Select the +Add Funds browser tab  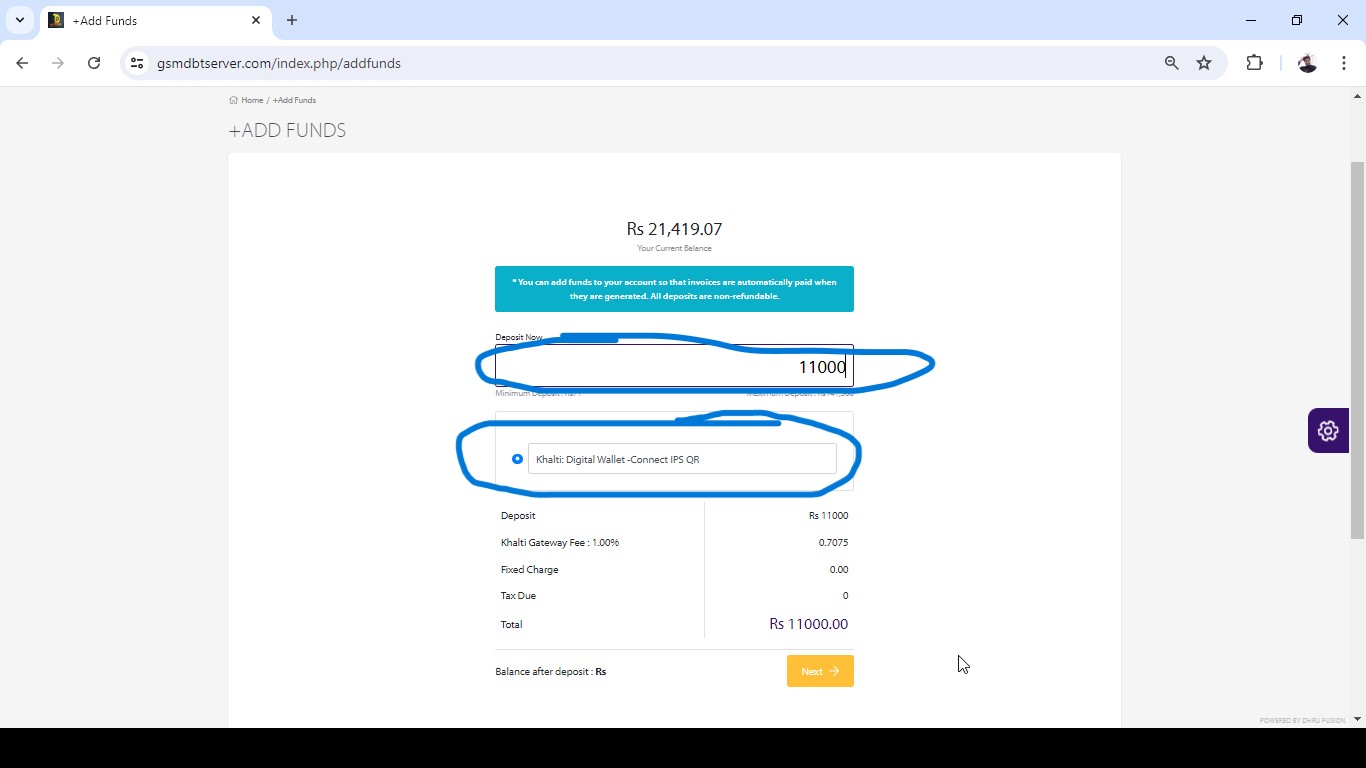[x=155, y=20]
